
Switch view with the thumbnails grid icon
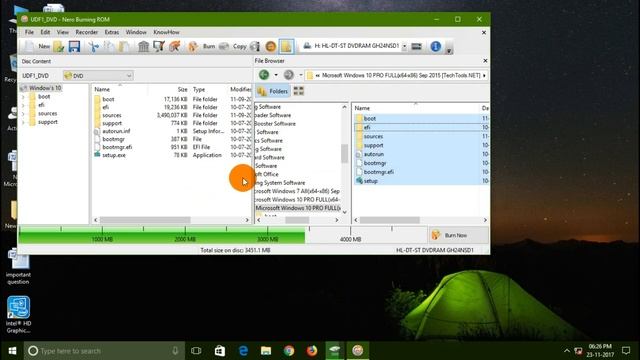click(299, 91)
